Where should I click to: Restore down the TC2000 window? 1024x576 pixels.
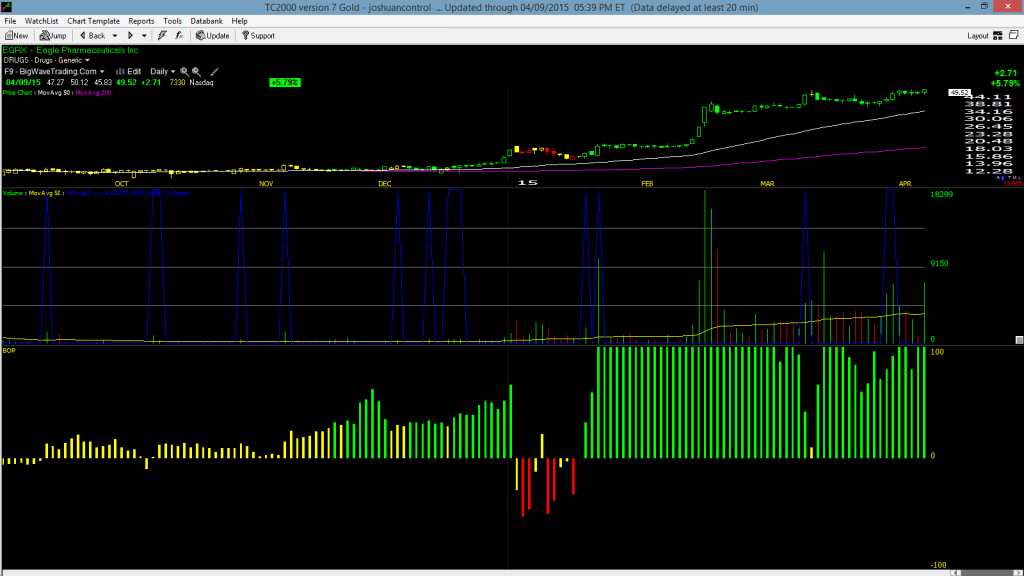[x=984, y=7]
